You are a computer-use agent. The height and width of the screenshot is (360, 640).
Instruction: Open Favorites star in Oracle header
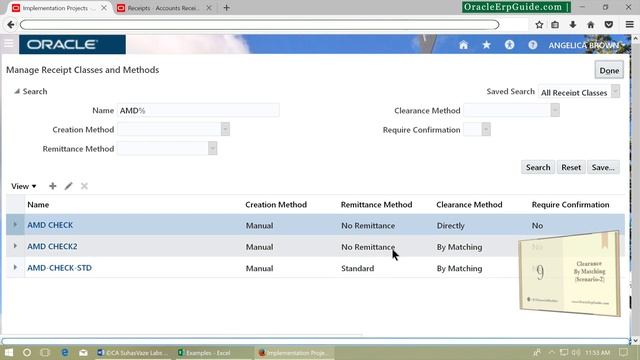point(486,45)
